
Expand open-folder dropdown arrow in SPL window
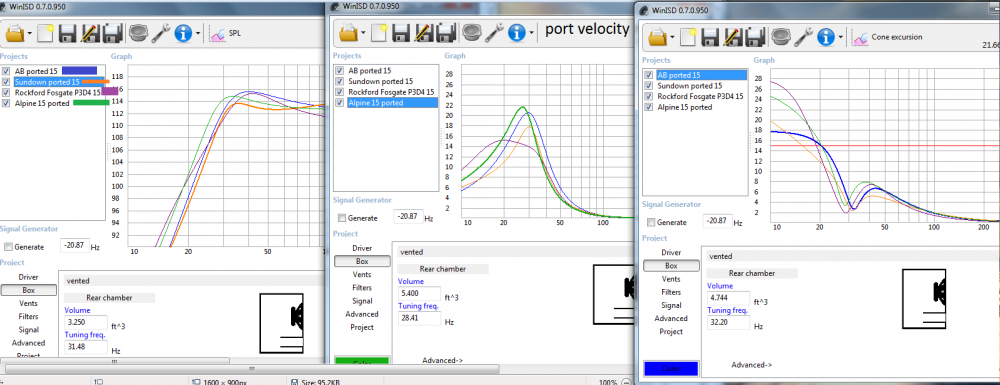point(30,34)
